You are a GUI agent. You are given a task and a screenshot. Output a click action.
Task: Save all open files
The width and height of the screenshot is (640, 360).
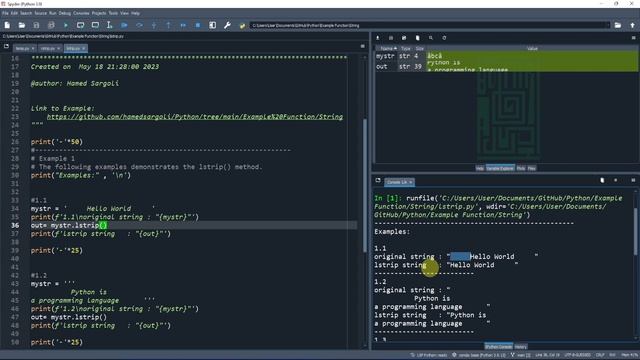[51, 25]
